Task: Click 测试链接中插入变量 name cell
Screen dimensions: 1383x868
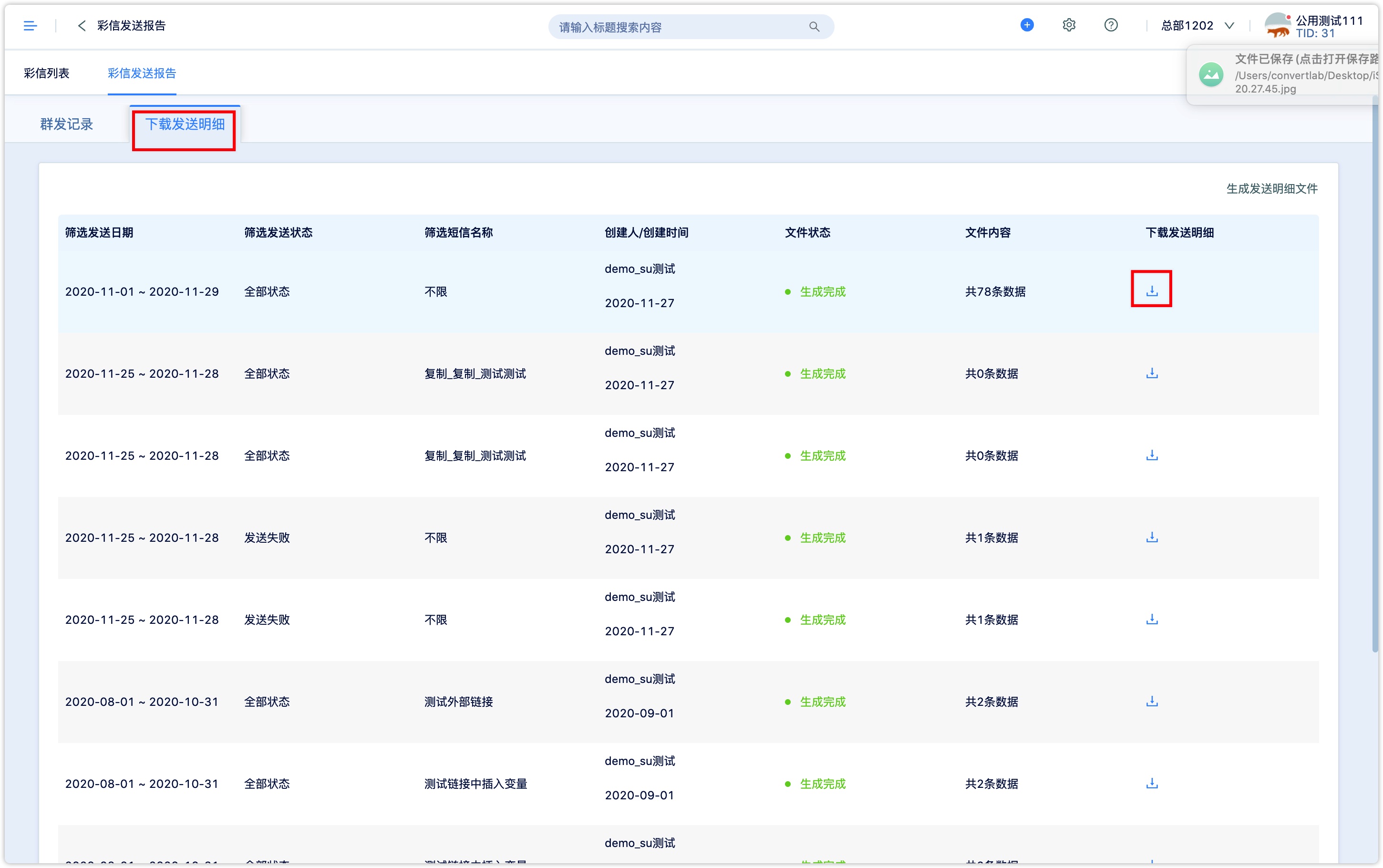Action: pyautogui.click(x=476, y=784)
